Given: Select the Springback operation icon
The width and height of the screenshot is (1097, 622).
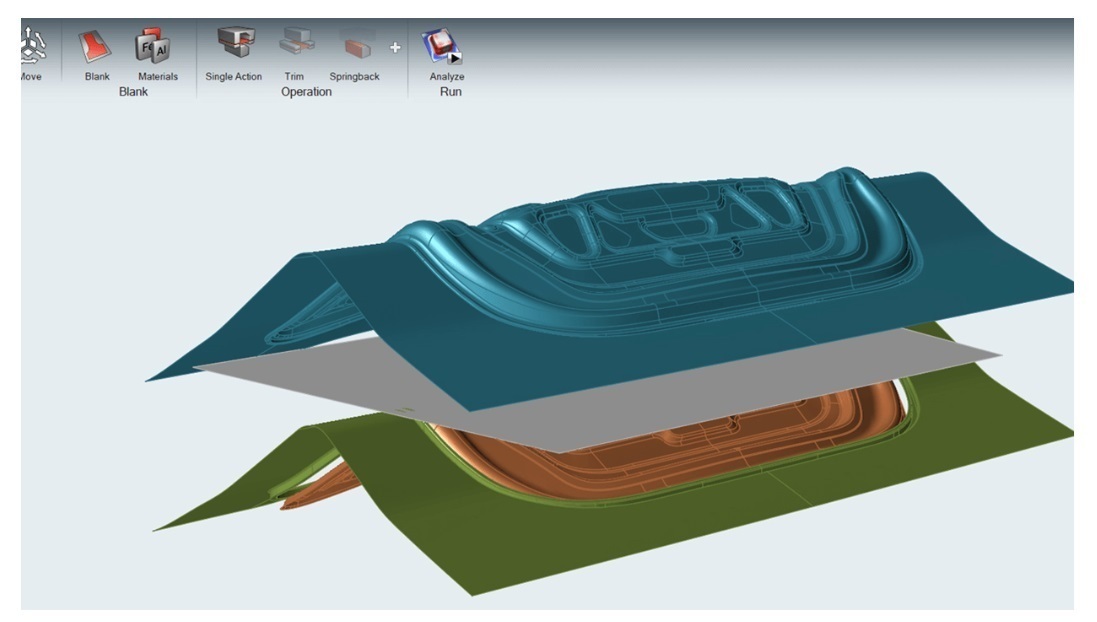Looking at the screenshot, I should 357,43.
